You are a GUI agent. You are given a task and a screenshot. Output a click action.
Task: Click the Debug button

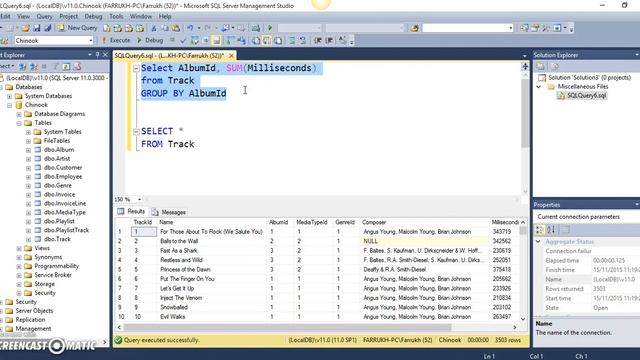click(150, 40)
